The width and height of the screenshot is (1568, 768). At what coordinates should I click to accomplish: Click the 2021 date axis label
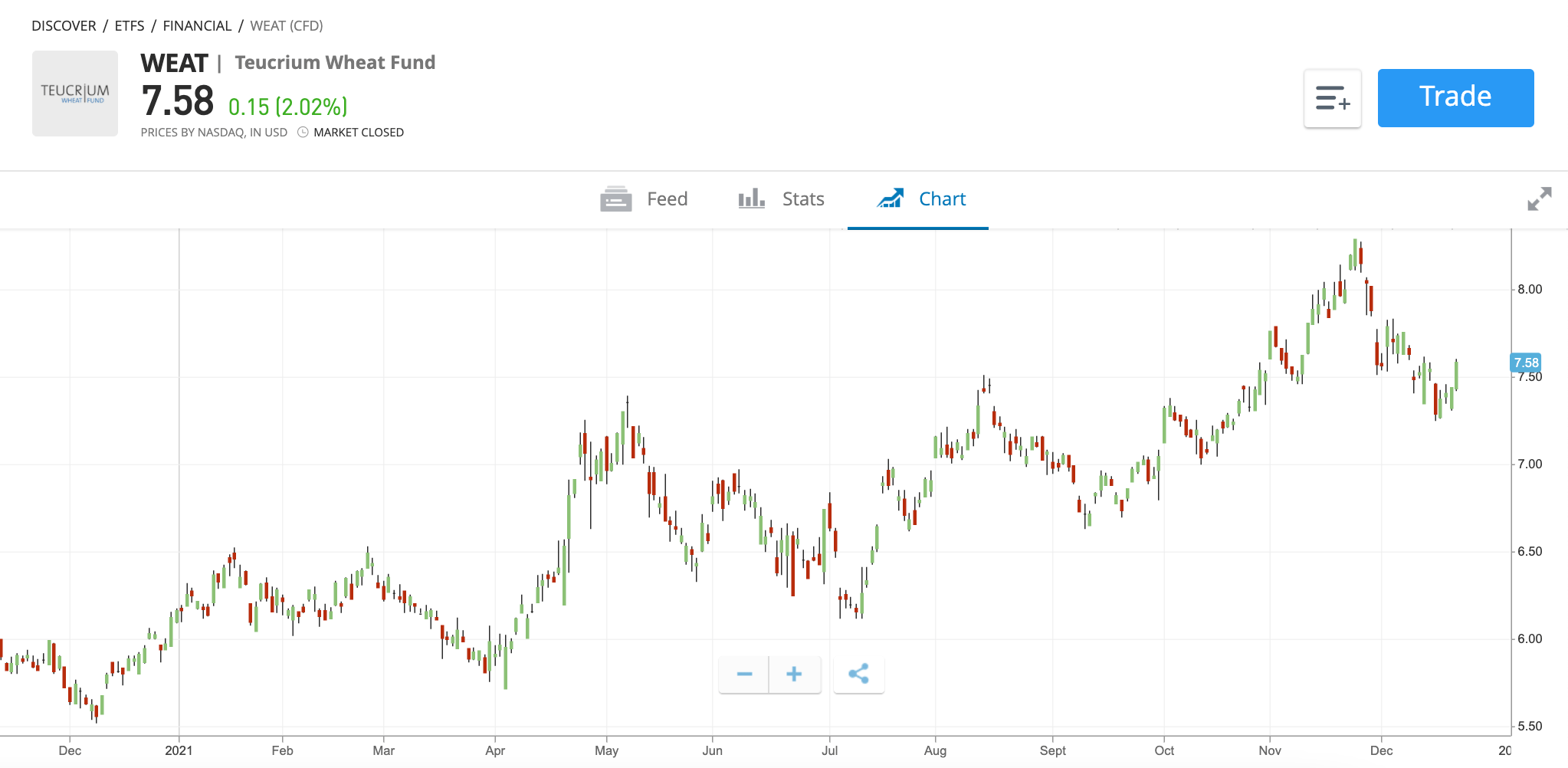(x=179, y=750)
